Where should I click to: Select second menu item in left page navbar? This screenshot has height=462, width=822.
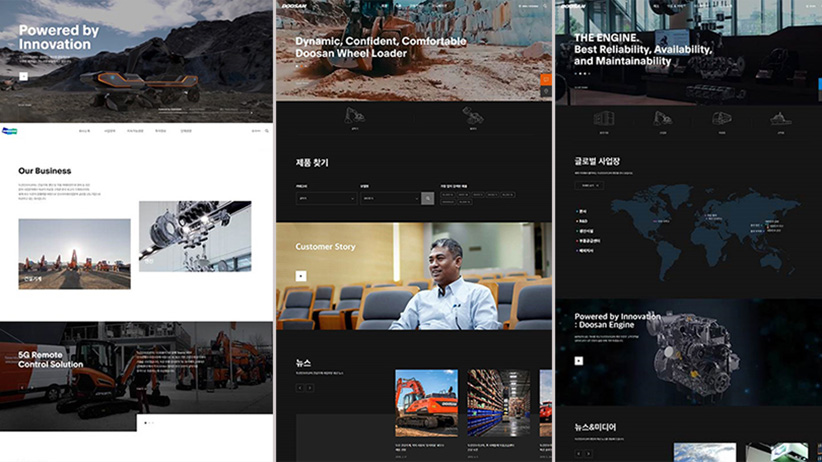(x=110, y=131)
